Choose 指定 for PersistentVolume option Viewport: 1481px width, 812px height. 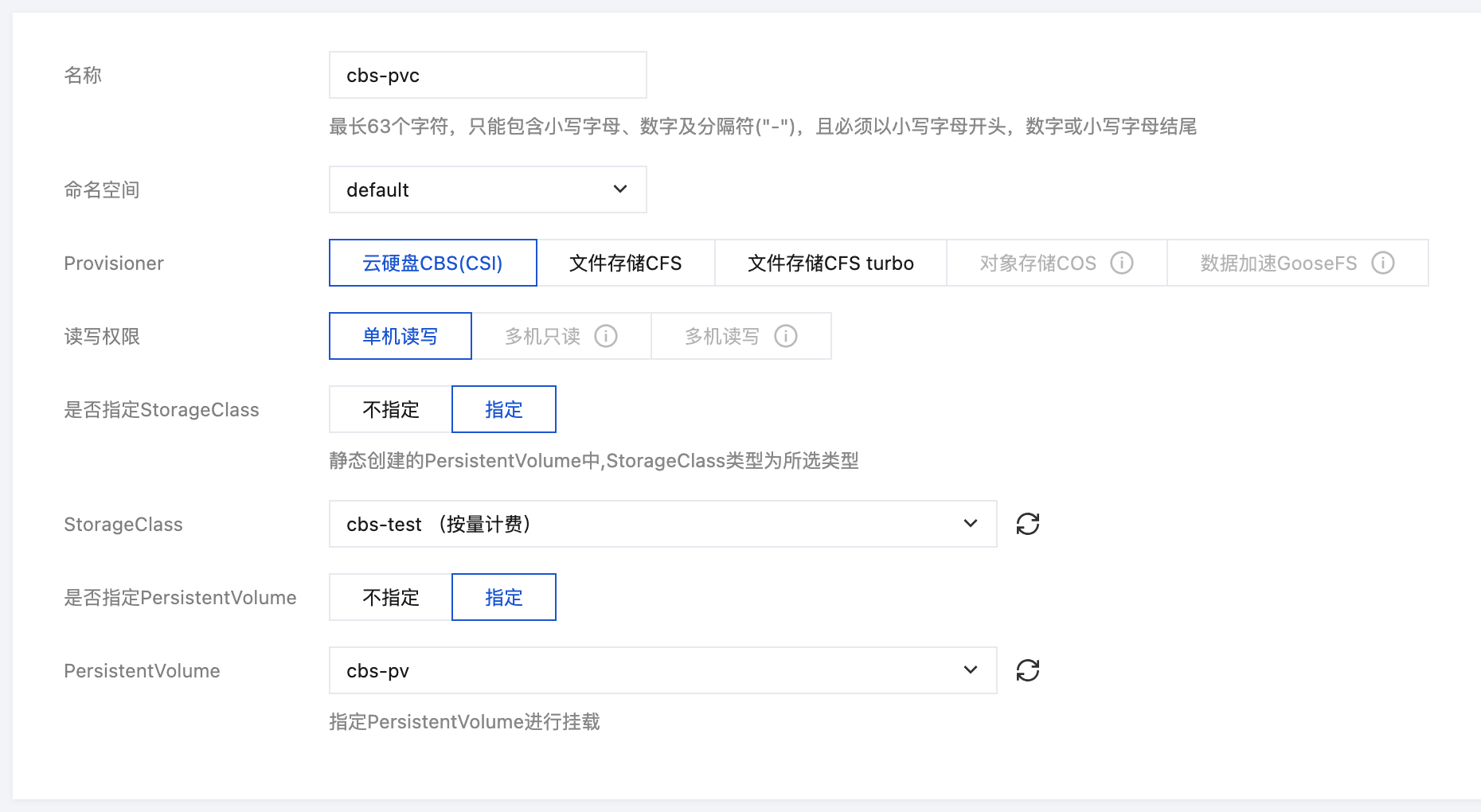click(x=503, y=597)
